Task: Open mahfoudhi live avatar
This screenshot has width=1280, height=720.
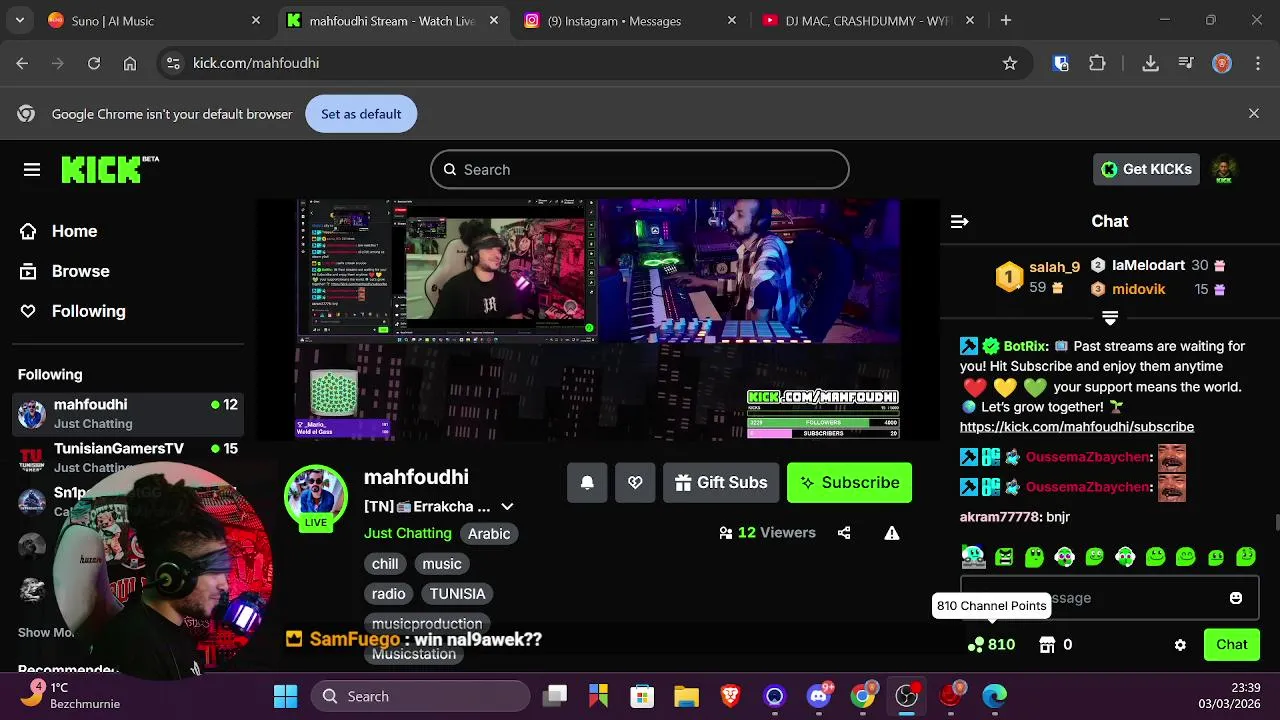Action: point(316,496)
